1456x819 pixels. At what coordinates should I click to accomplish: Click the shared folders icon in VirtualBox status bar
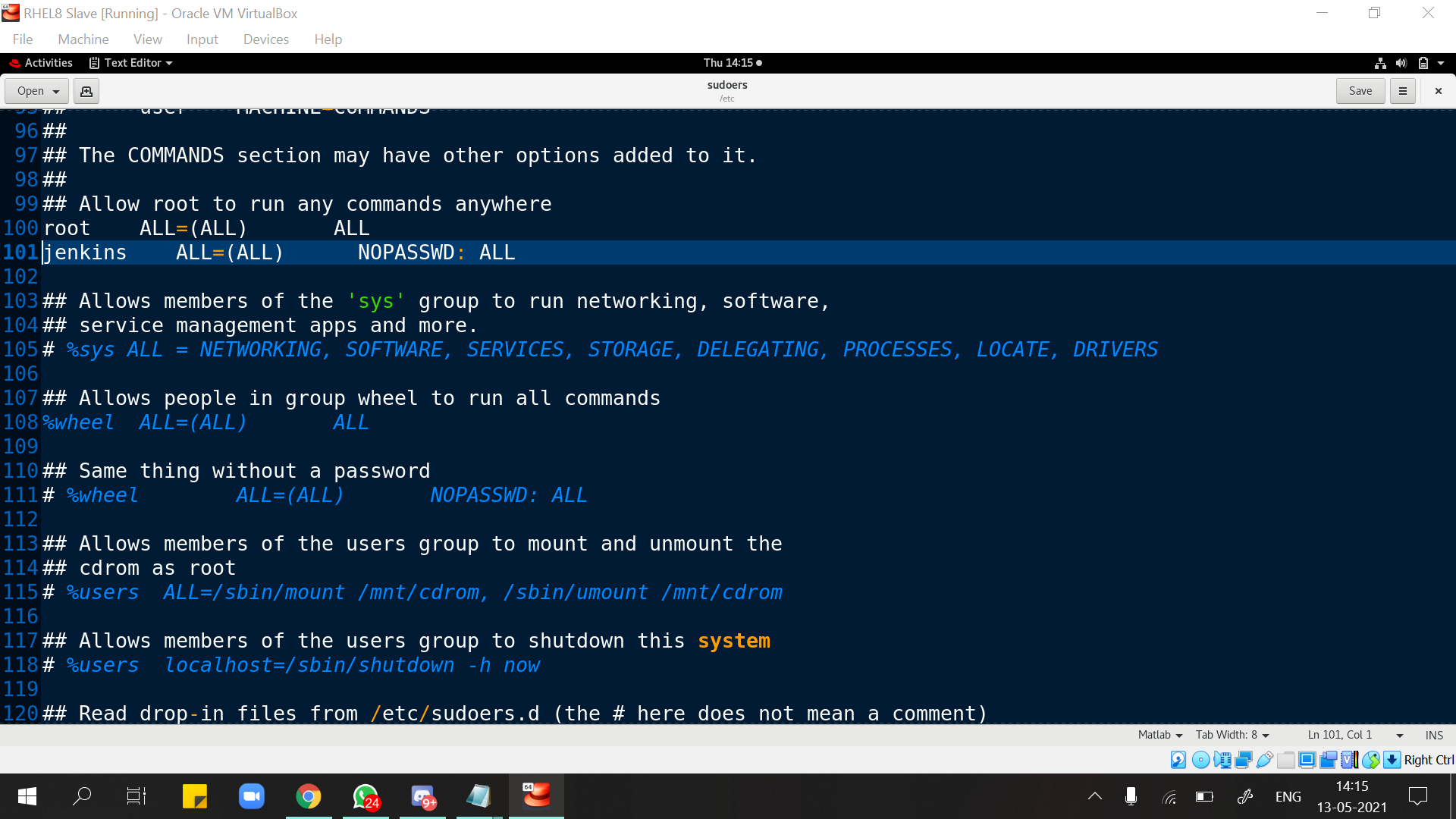pos(1285,760)
